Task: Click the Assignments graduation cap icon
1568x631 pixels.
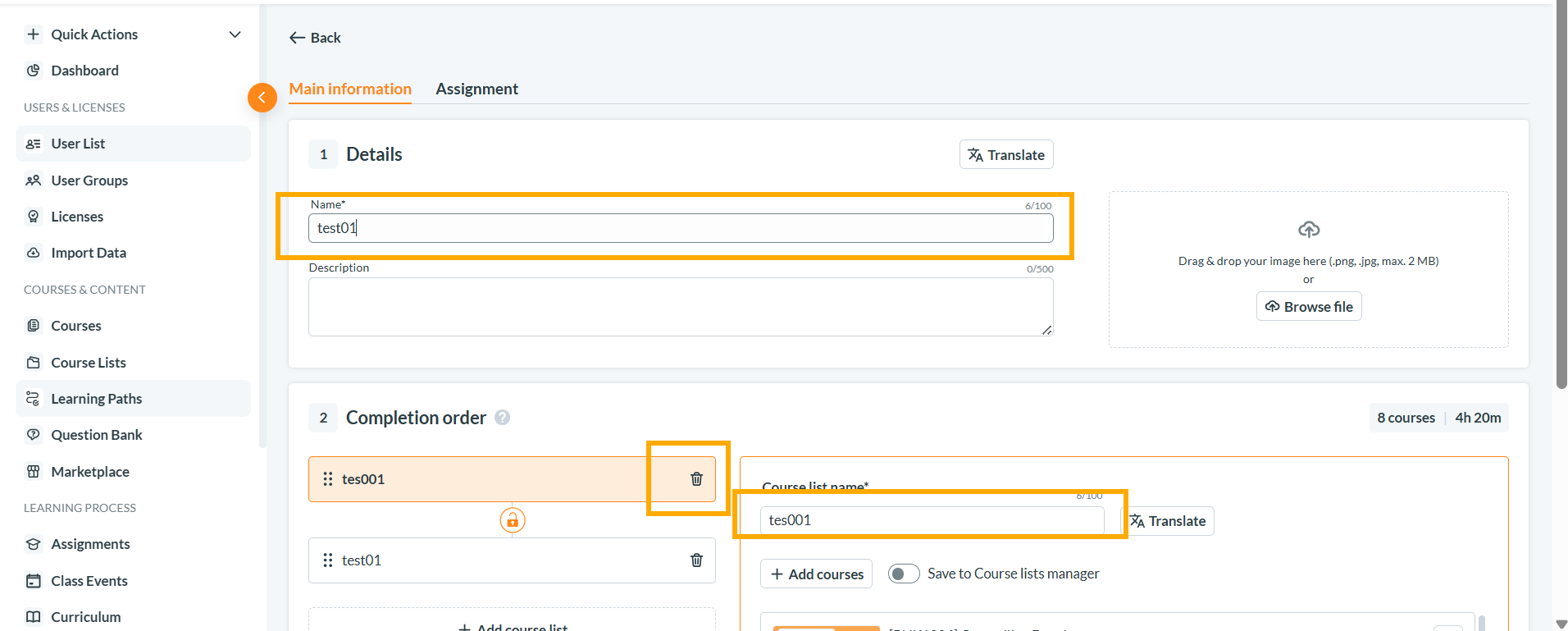Action: tap(33, 544)
